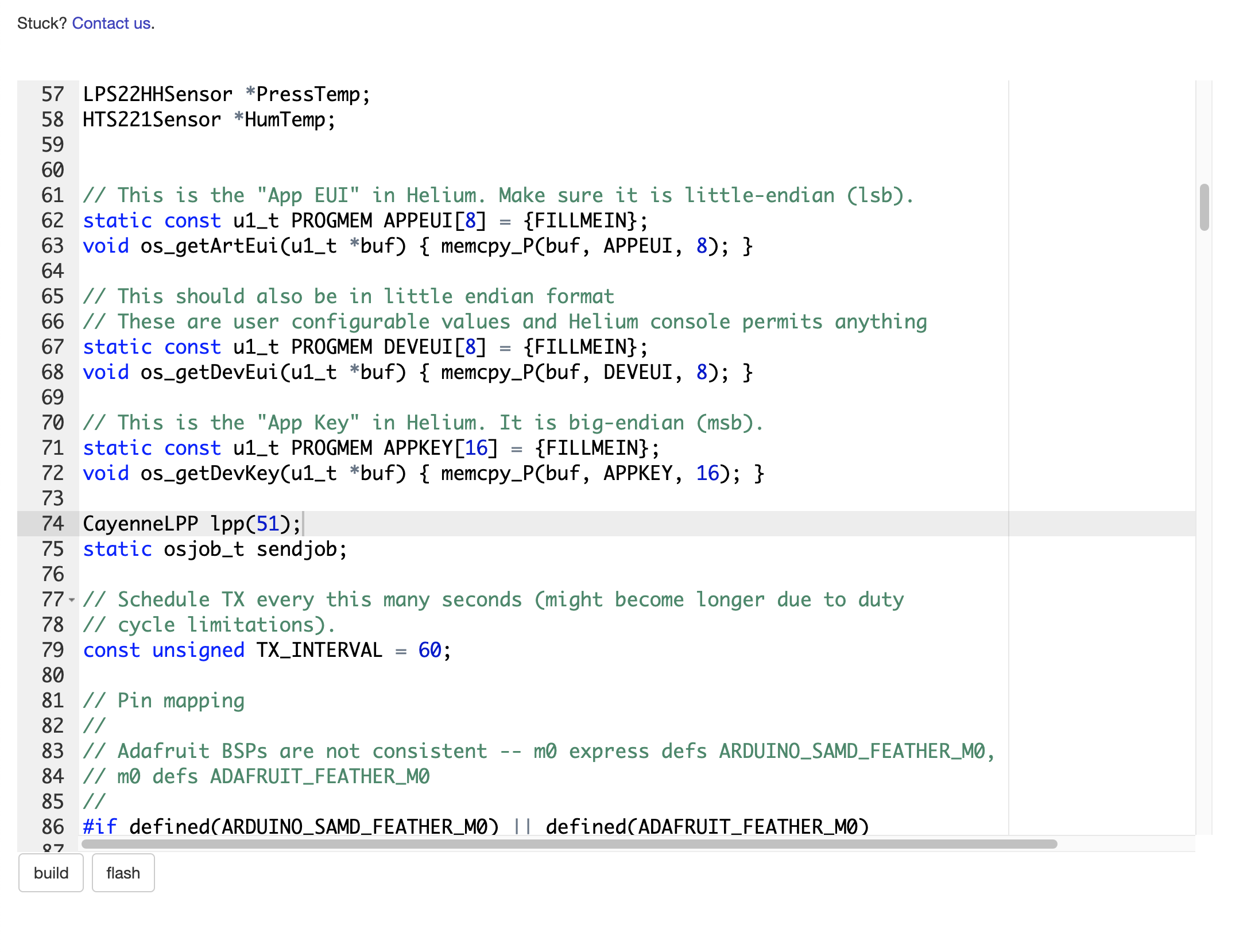Click the 'static osjob_t sendjob' line

[x=215, y=549]
